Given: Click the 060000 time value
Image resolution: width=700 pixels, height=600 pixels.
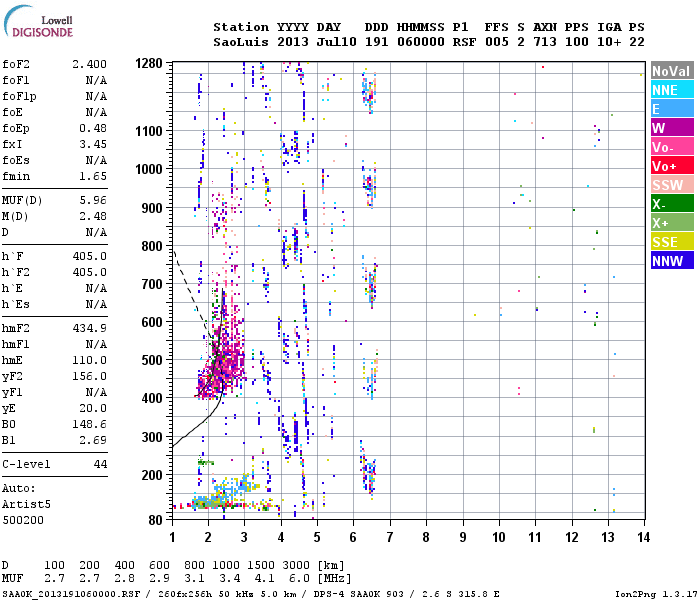Looking at the screenshot, I should tap(421, 42).
